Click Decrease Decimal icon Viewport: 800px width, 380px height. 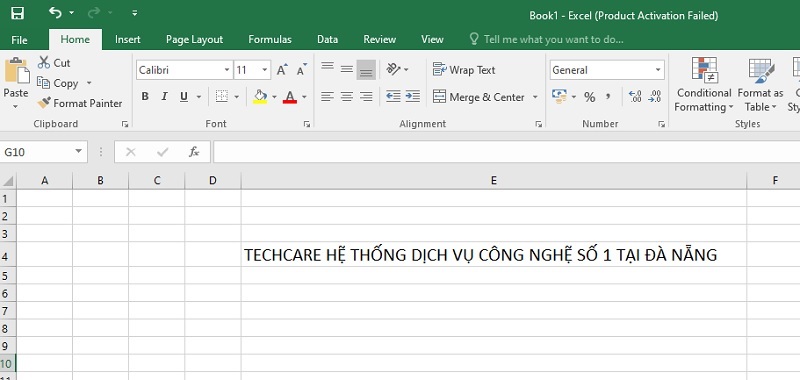[655, 96]
